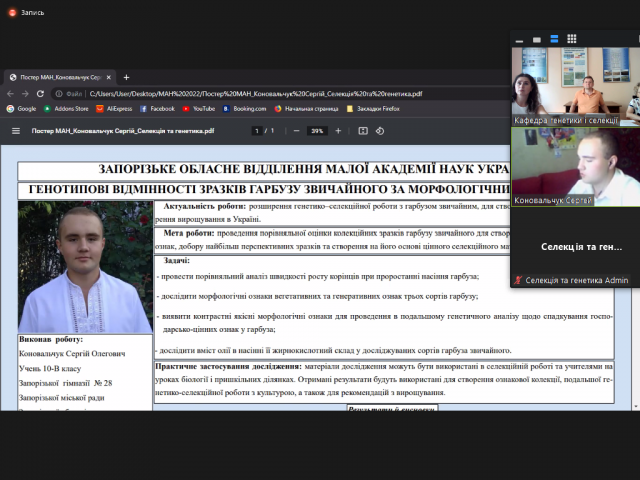Click the file info icon in address bar
Viewport: 640px width, 480px height.
tap(59, 93)
